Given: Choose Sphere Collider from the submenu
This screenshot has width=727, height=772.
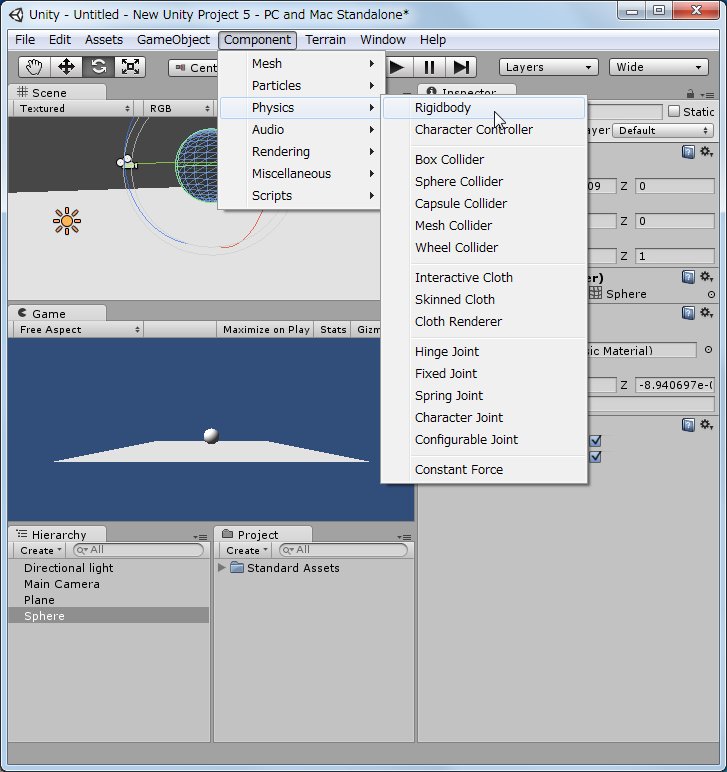Looking at the screenshot, I should point(459,182).
